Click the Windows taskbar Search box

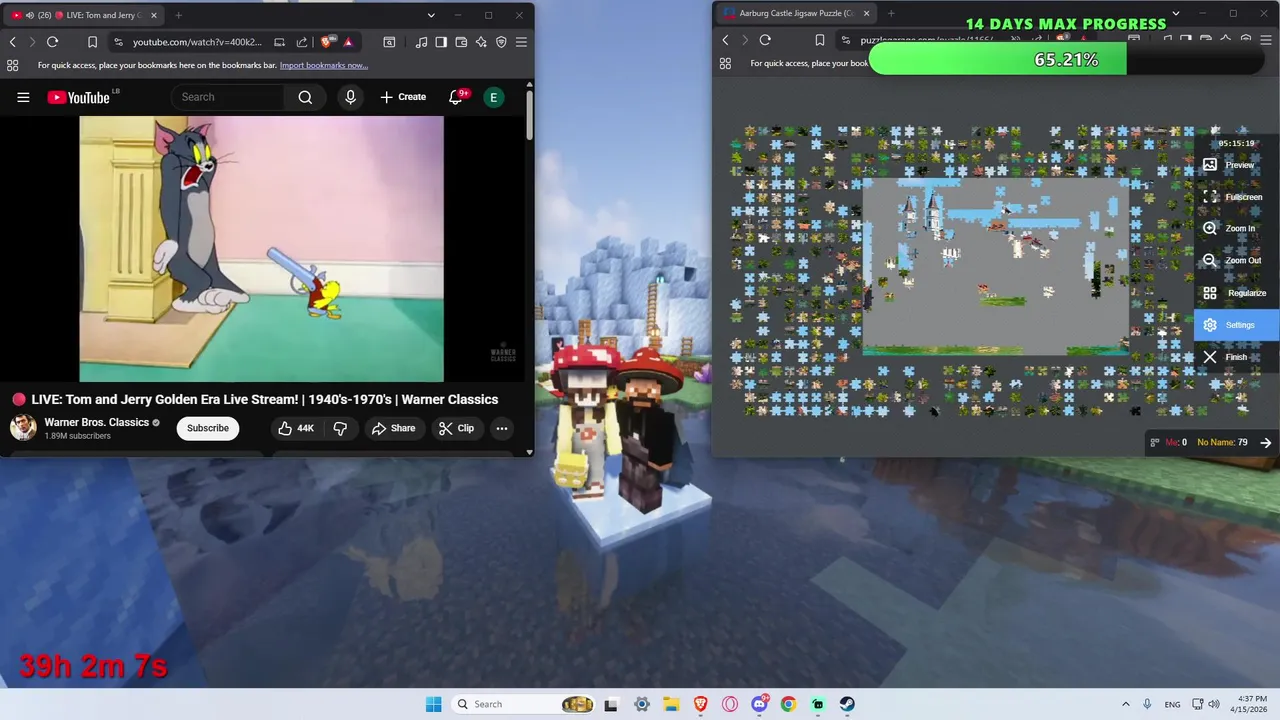(x=524, y=704)
